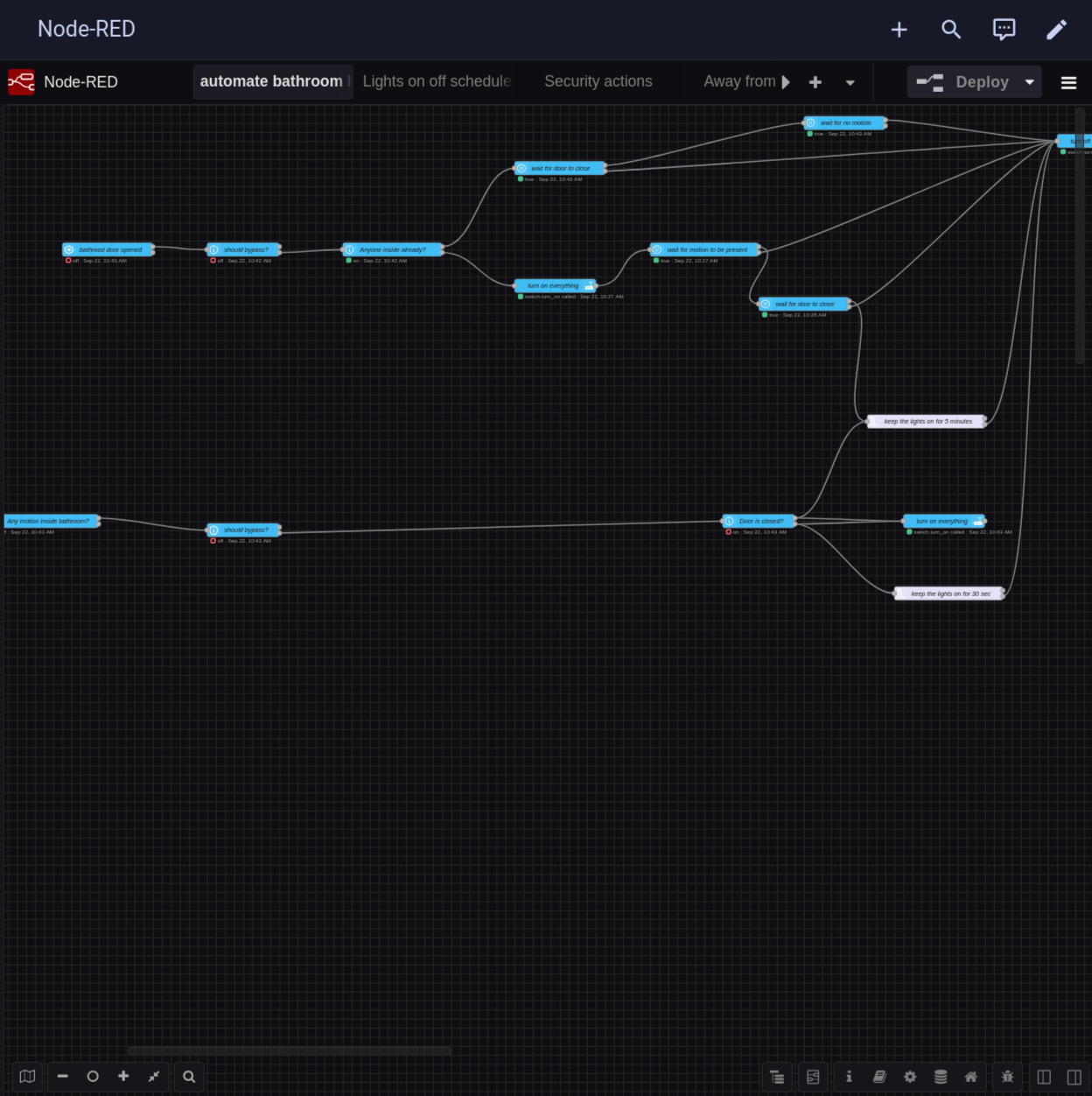The height and width of the screenshot is (1096, 1092).
Task: Click the horizontal workspace scrollbar
Action: pos(290,1050)
